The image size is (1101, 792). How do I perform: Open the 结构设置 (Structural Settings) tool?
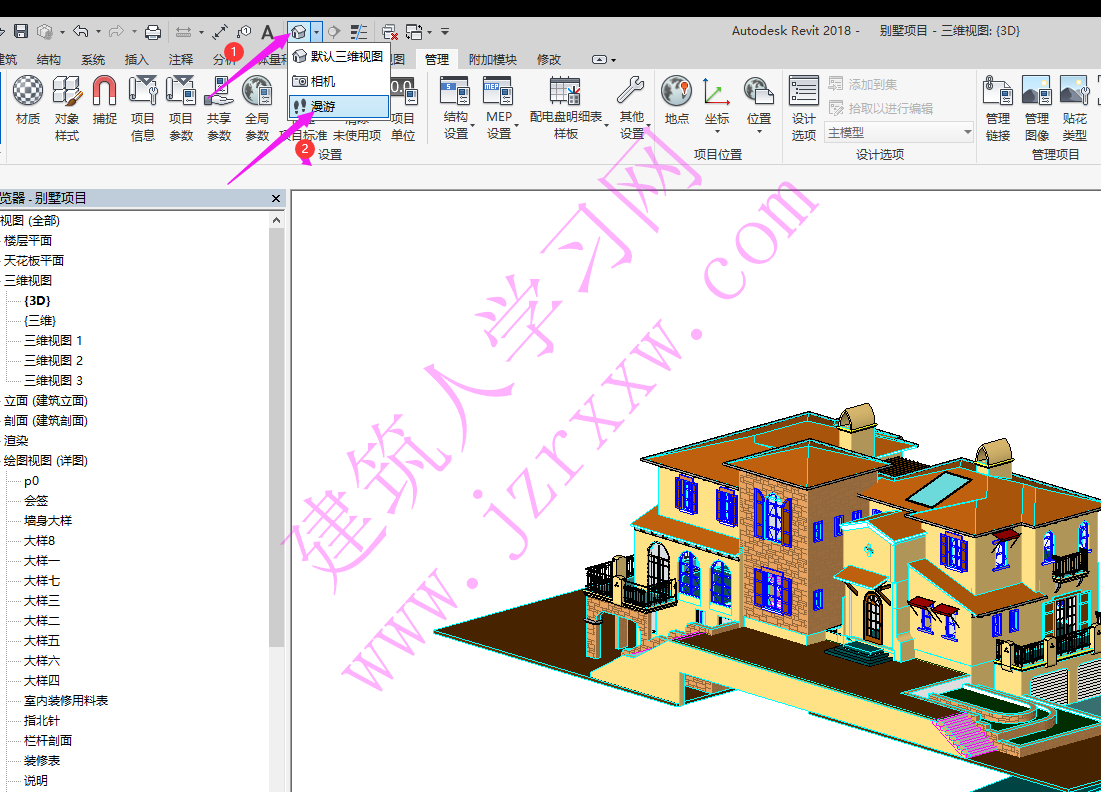[x=456, y=109]
